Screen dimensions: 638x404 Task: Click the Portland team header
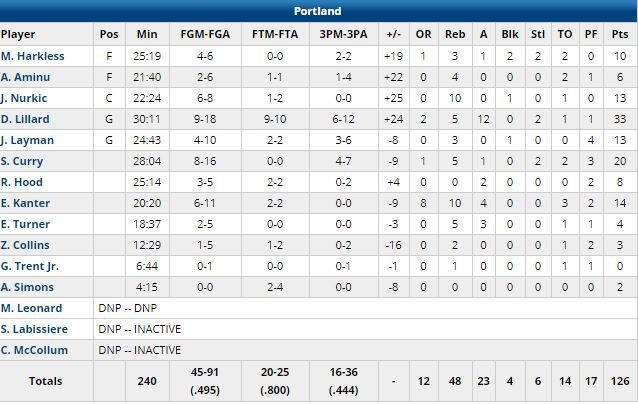tap(319, 12)
